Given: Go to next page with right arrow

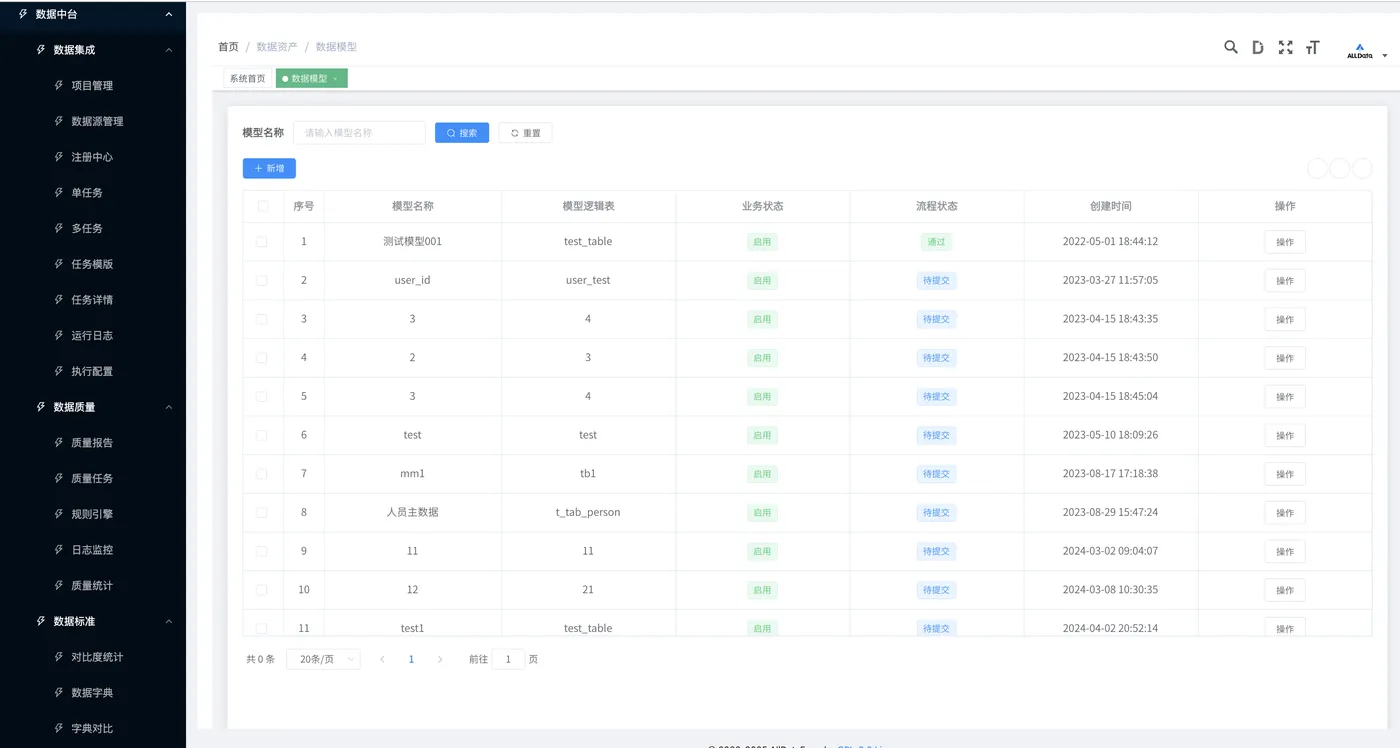Looking at the screenshot, I should 440,659.
